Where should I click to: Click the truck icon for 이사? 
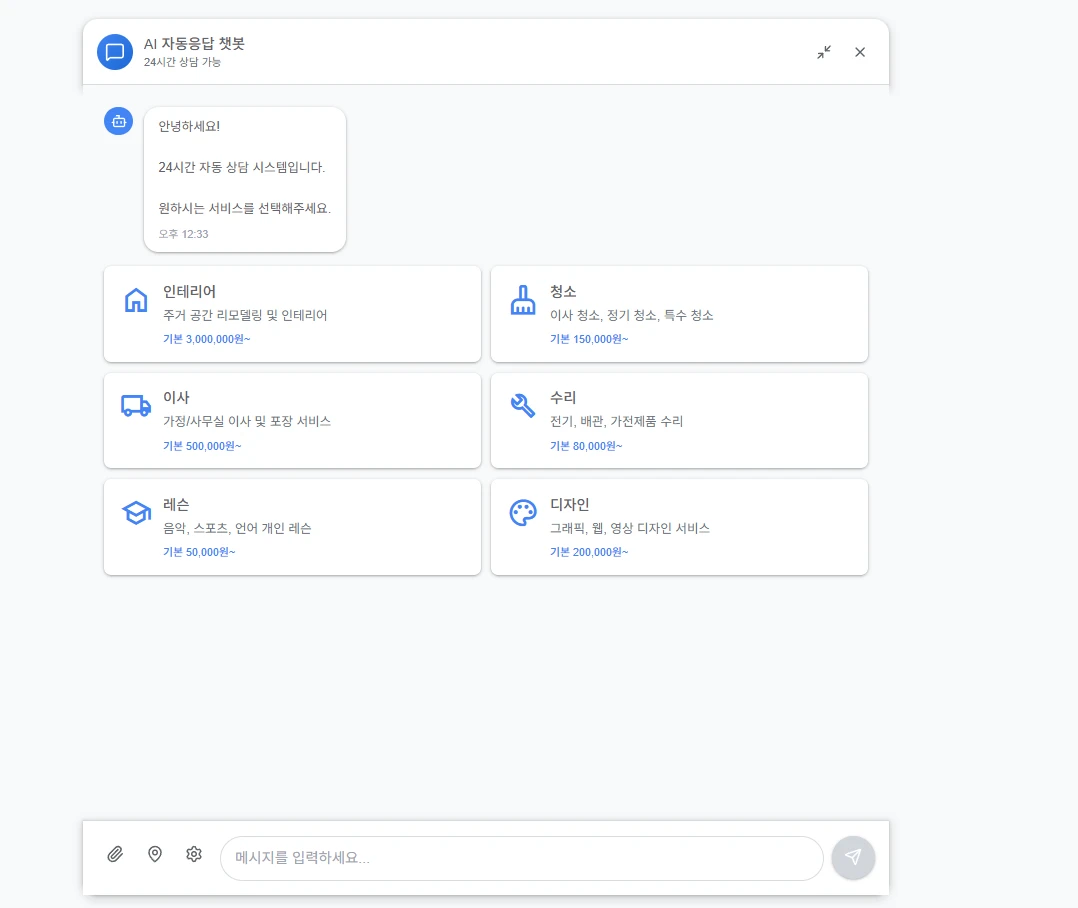point(136,406)
